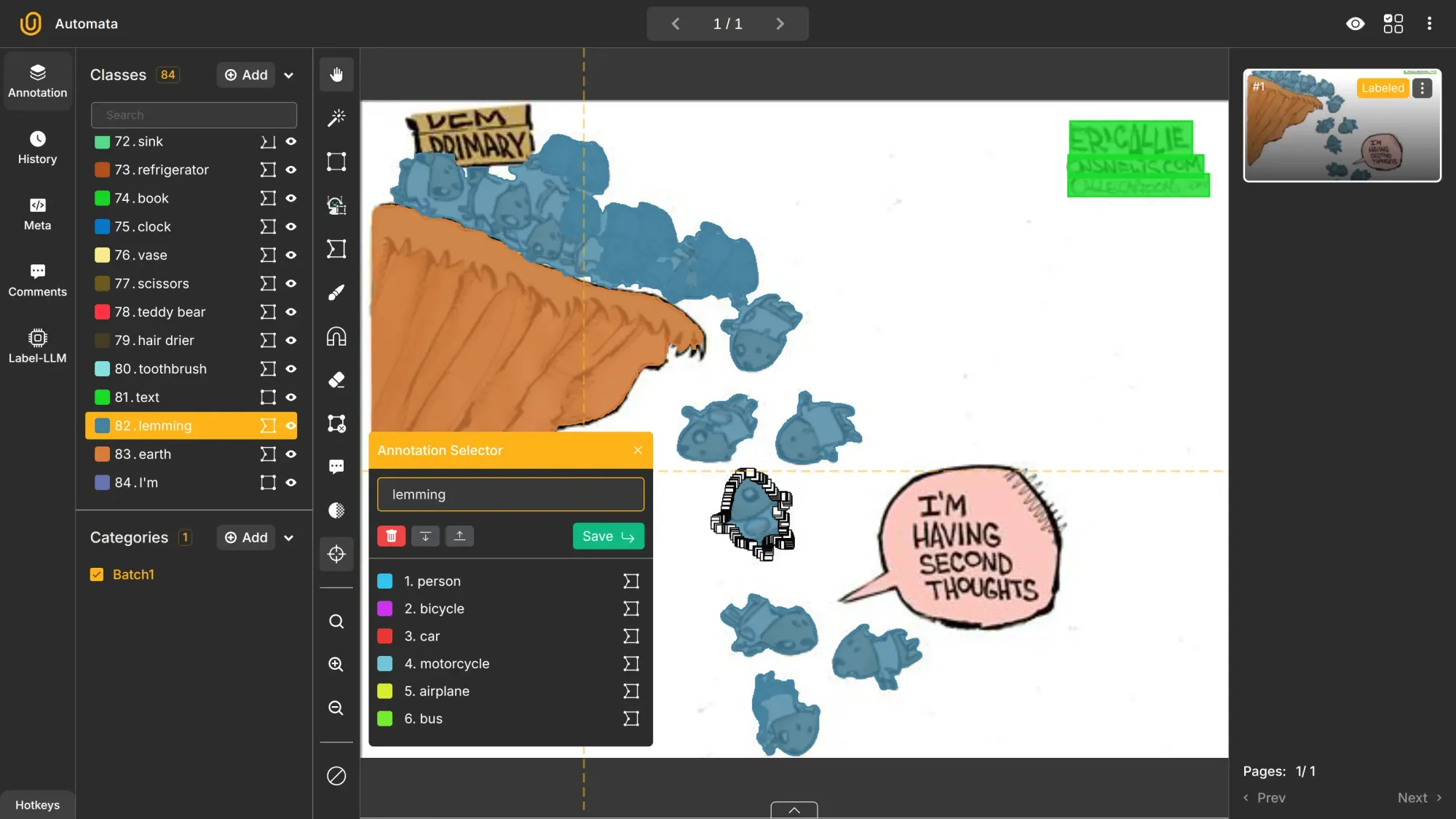Hide the 74. book class
Screen dimensions: 1456x819
point(291,198)
